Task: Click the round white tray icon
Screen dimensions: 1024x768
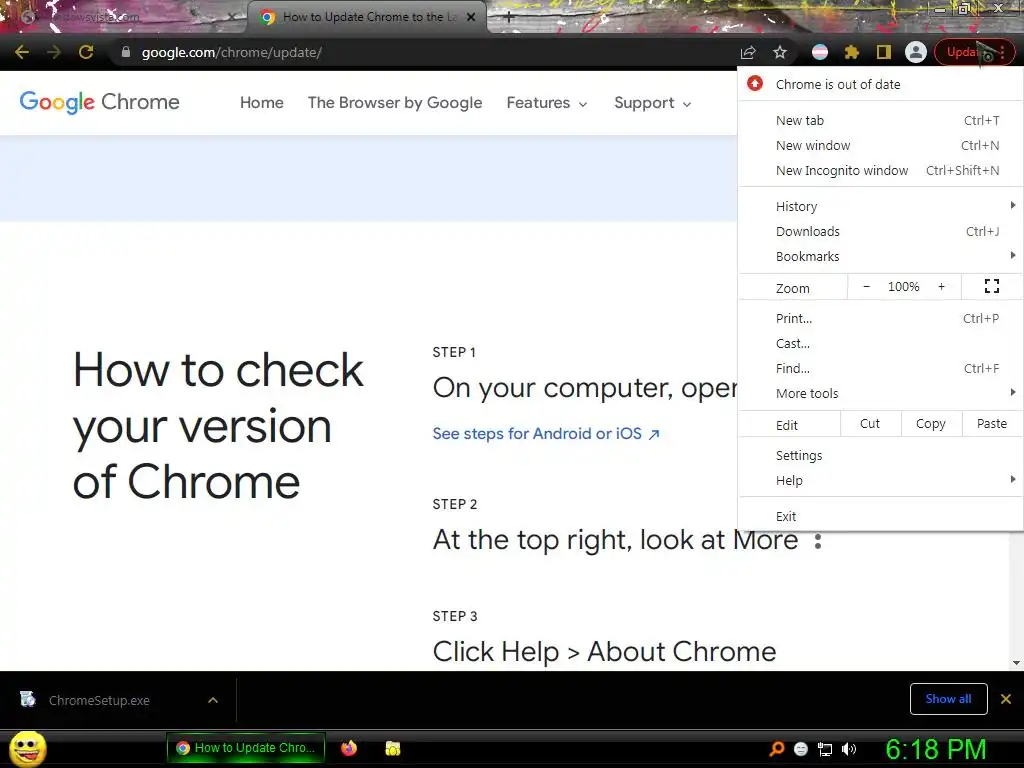Action: 801,749
